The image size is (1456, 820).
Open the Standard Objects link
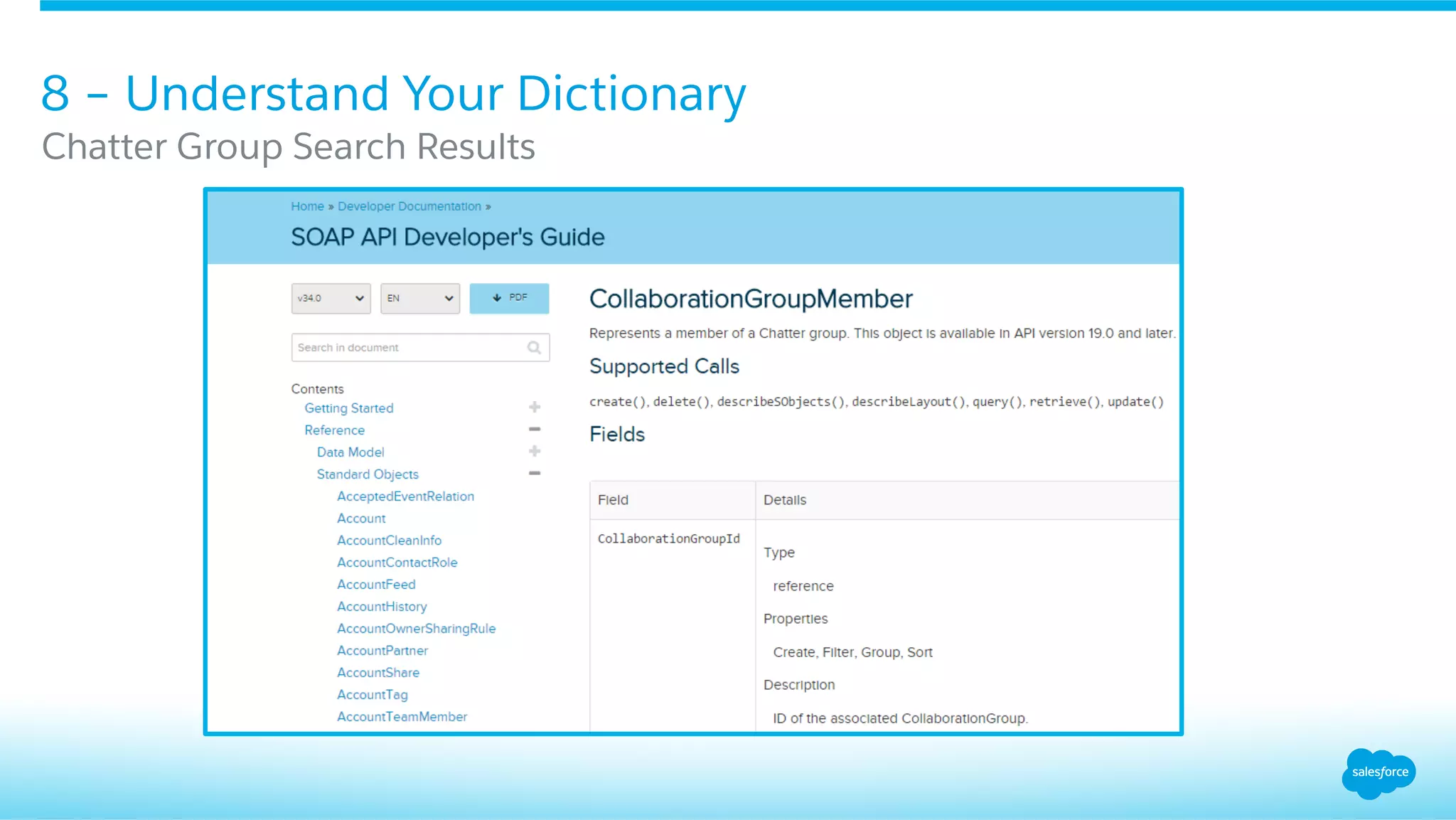tap(368, 474)
